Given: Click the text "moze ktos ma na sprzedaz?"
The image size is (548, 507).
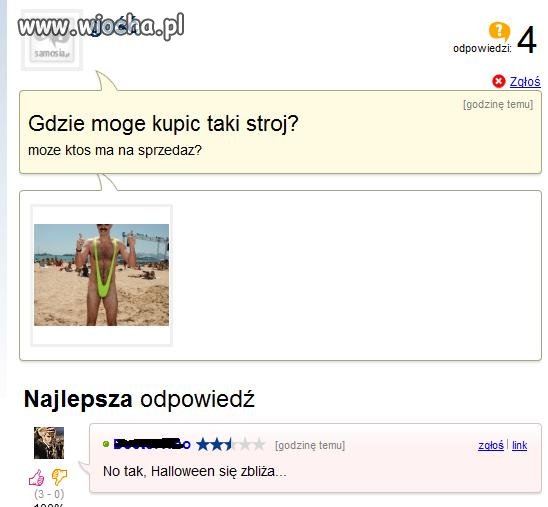Looking at the screenshot, I should 115,150.
